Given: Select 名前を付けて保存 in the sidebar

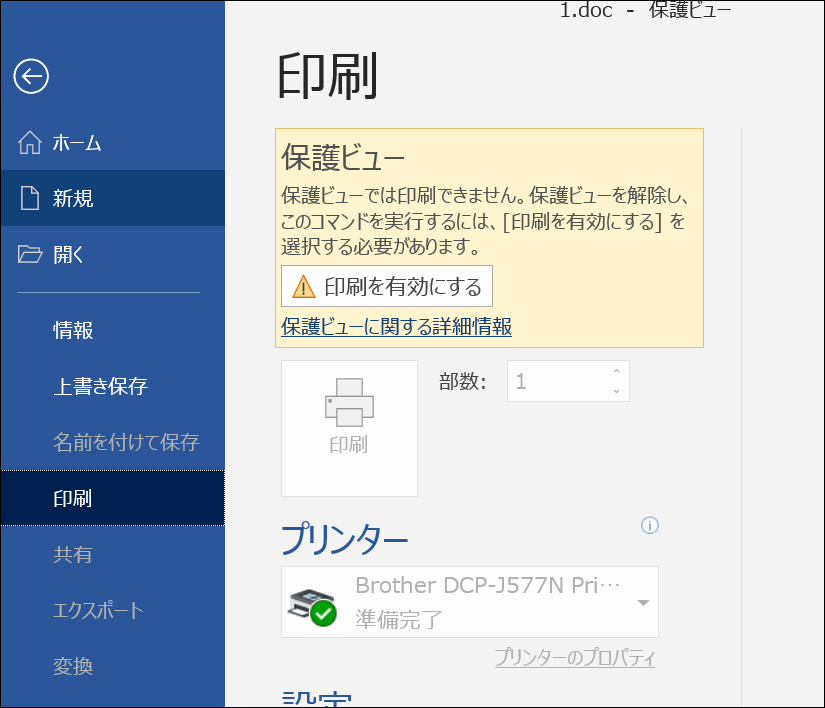Looking at the screenshot, I should pyautogui.click(x=126, y=442).
